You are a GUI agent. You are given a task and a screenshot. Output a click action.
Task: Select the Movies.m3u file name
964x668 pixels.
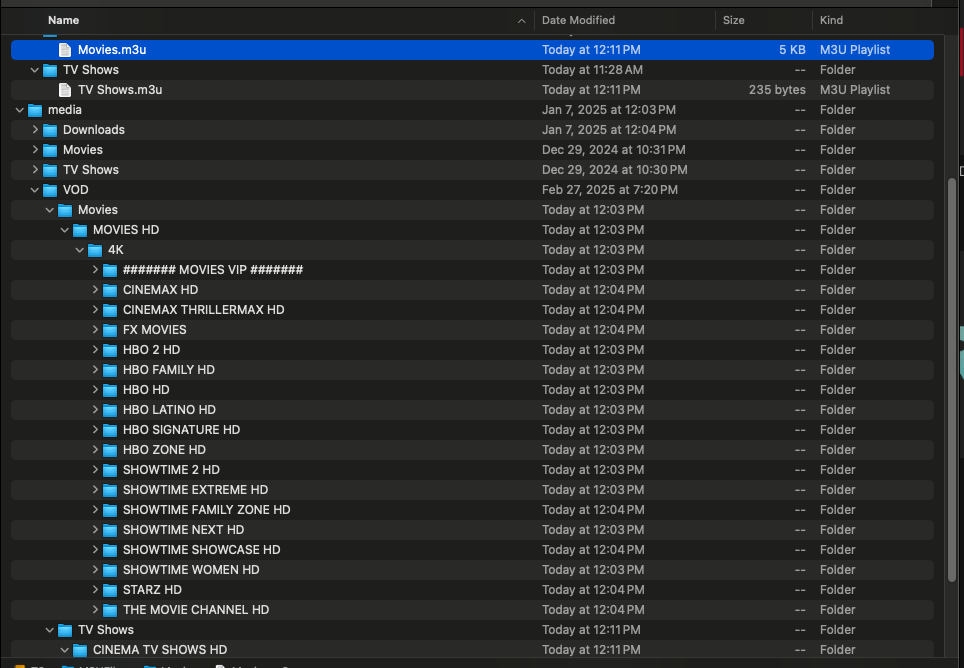coord(112,50)
